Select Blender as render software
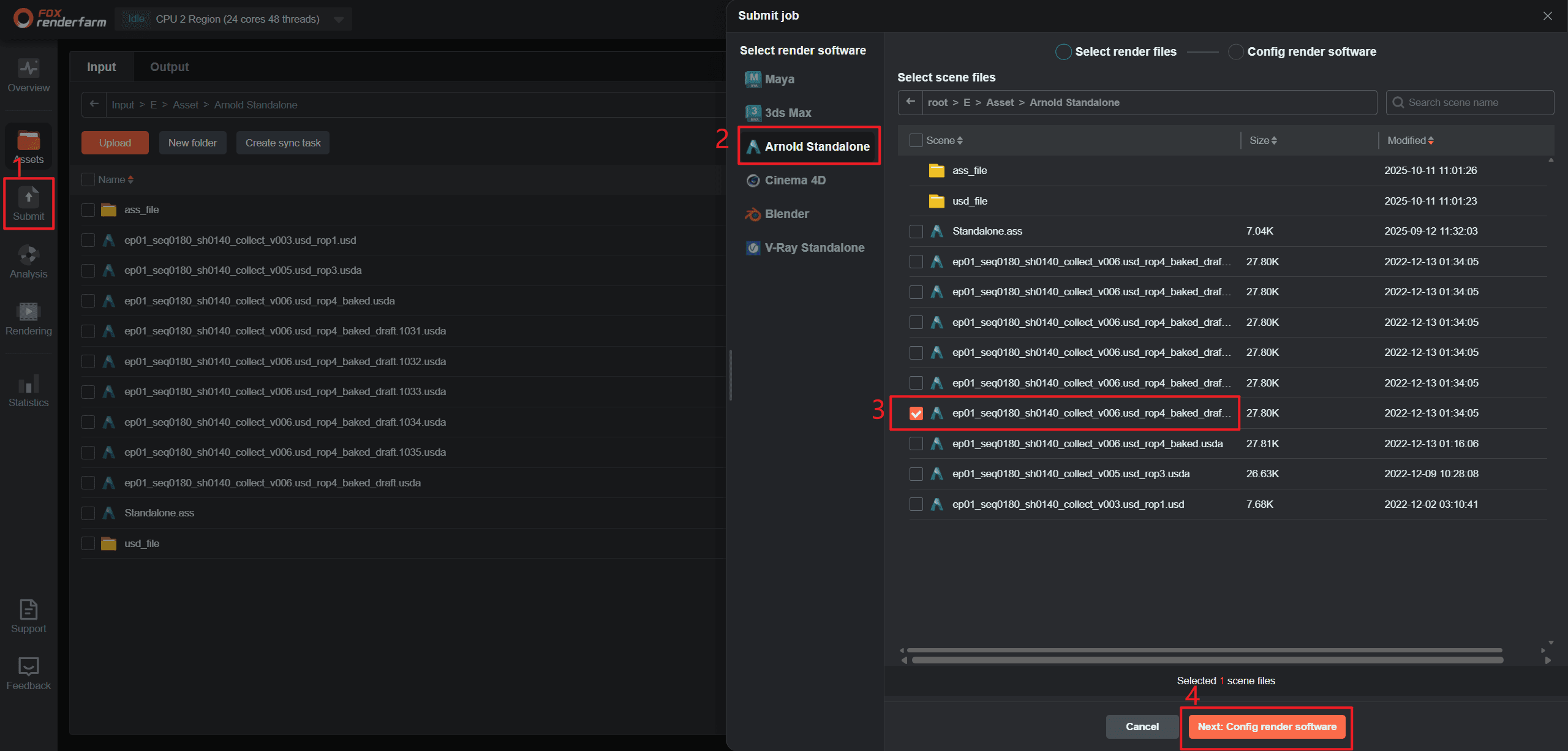Screen dimensions: 1568x751 click(x=786, y=214)
